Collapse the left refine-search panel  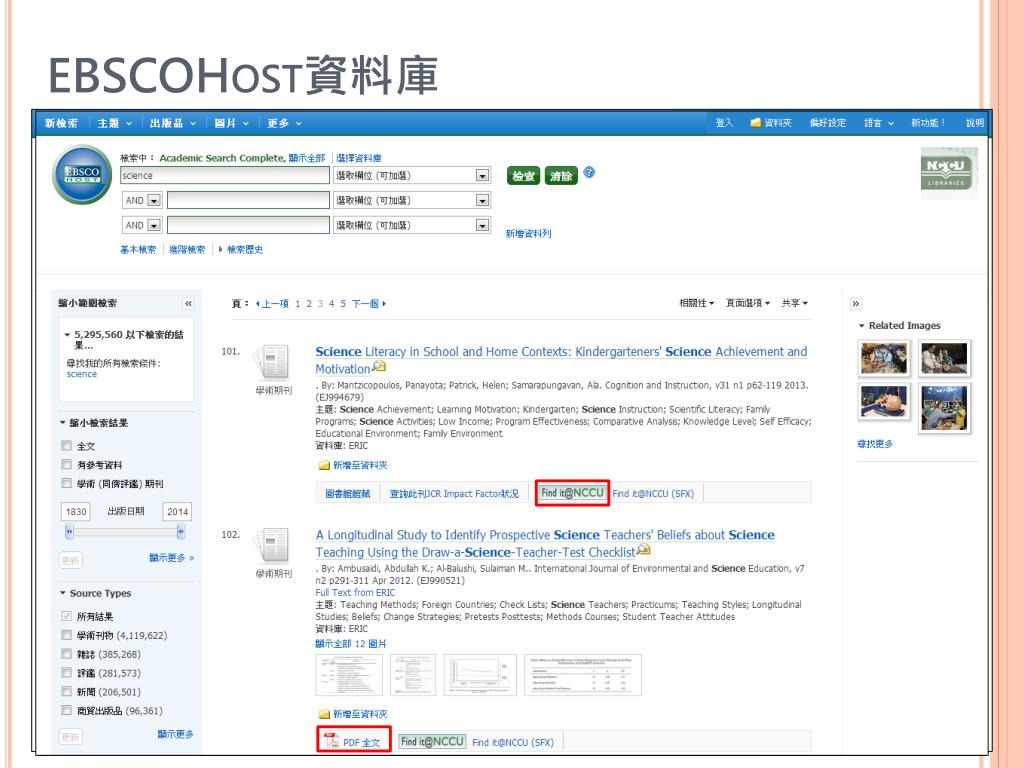point(188,304)
